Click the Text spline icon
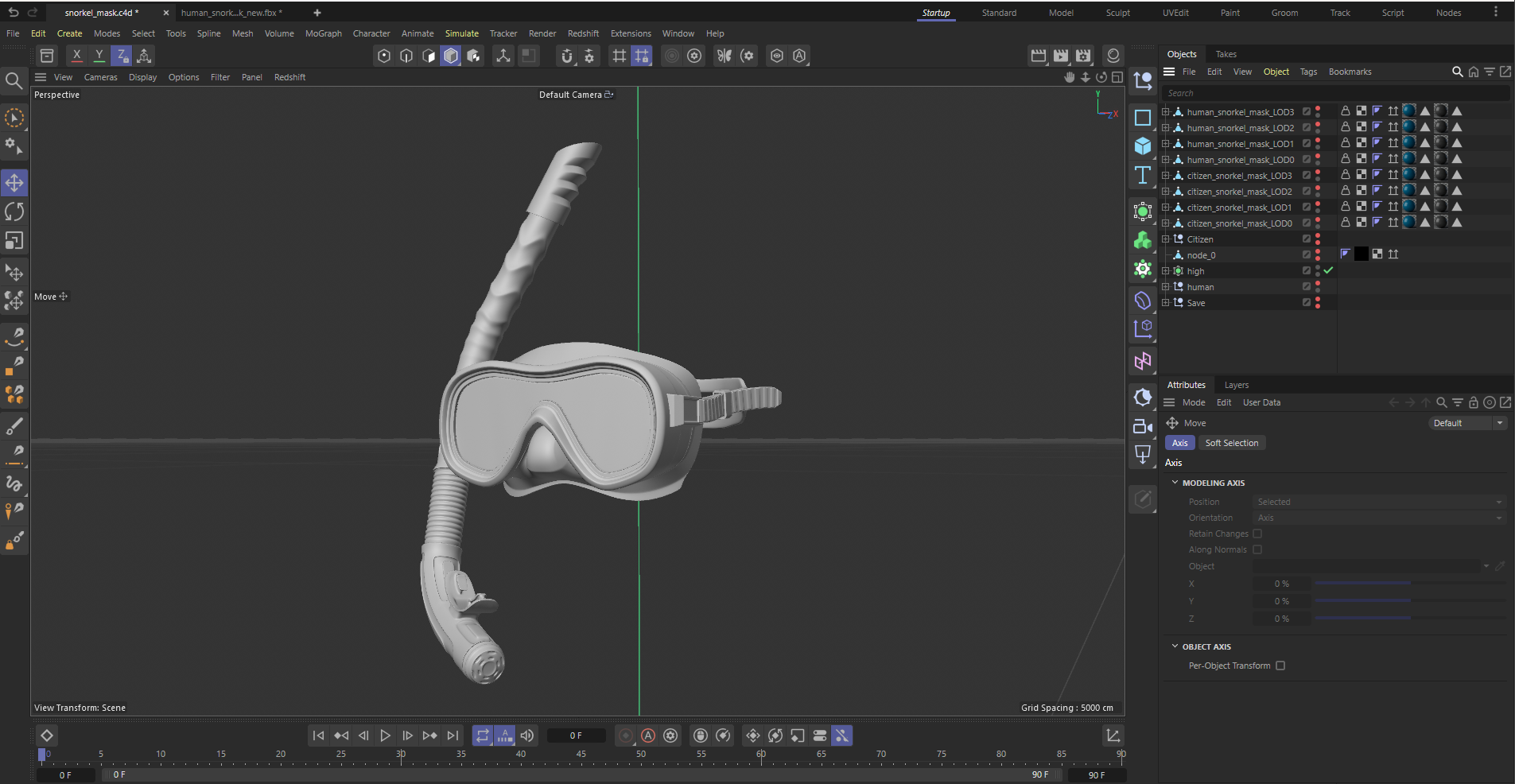This screenshot has width=1515, height=784. click(x=1143, y=175)
